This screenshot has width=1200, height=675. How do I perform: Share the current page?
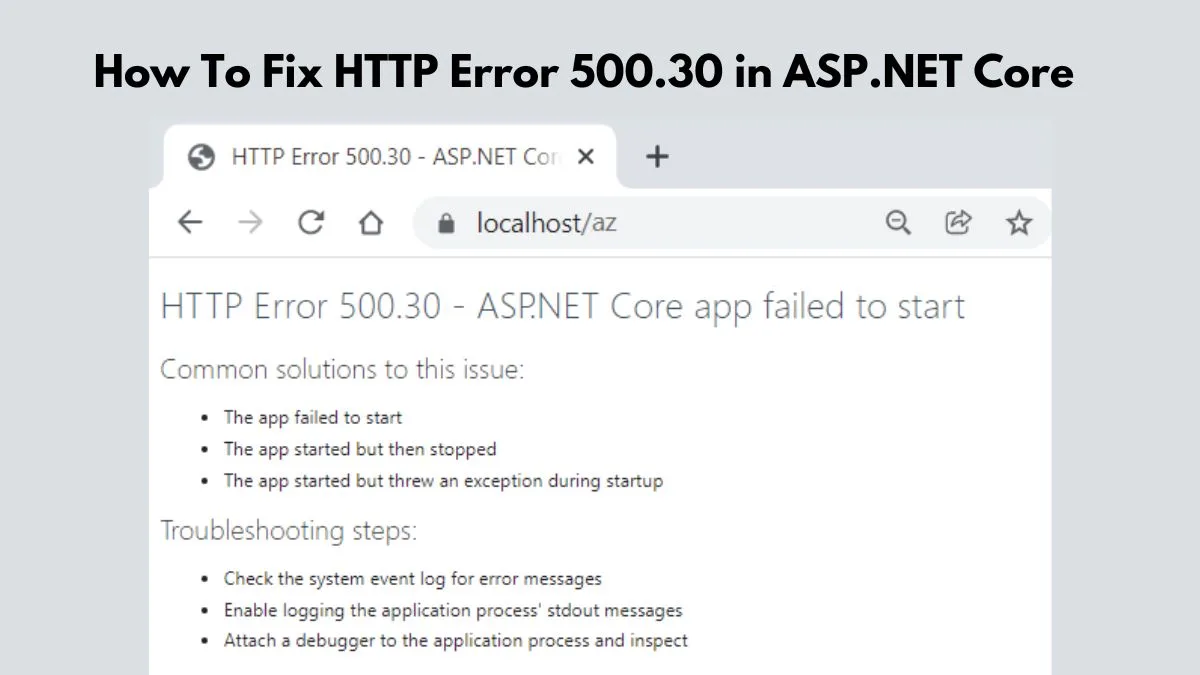coord(958,222)
